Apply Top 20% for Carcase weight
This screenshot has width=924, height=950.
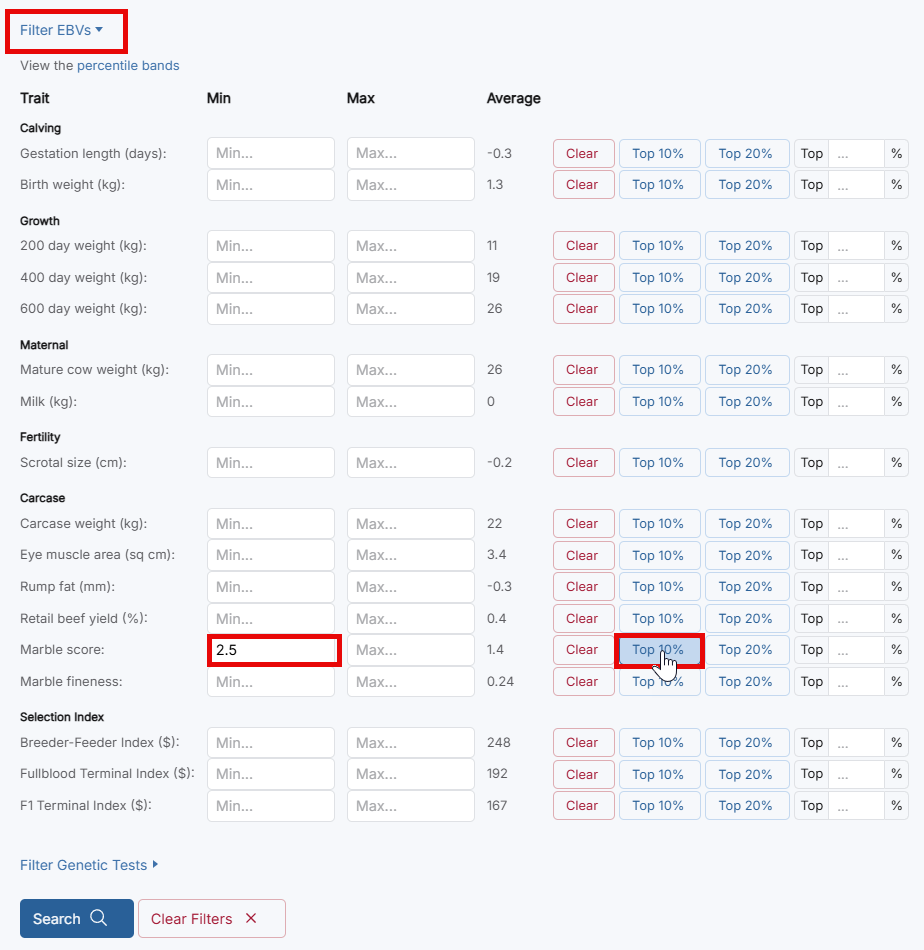click(746, 523)
